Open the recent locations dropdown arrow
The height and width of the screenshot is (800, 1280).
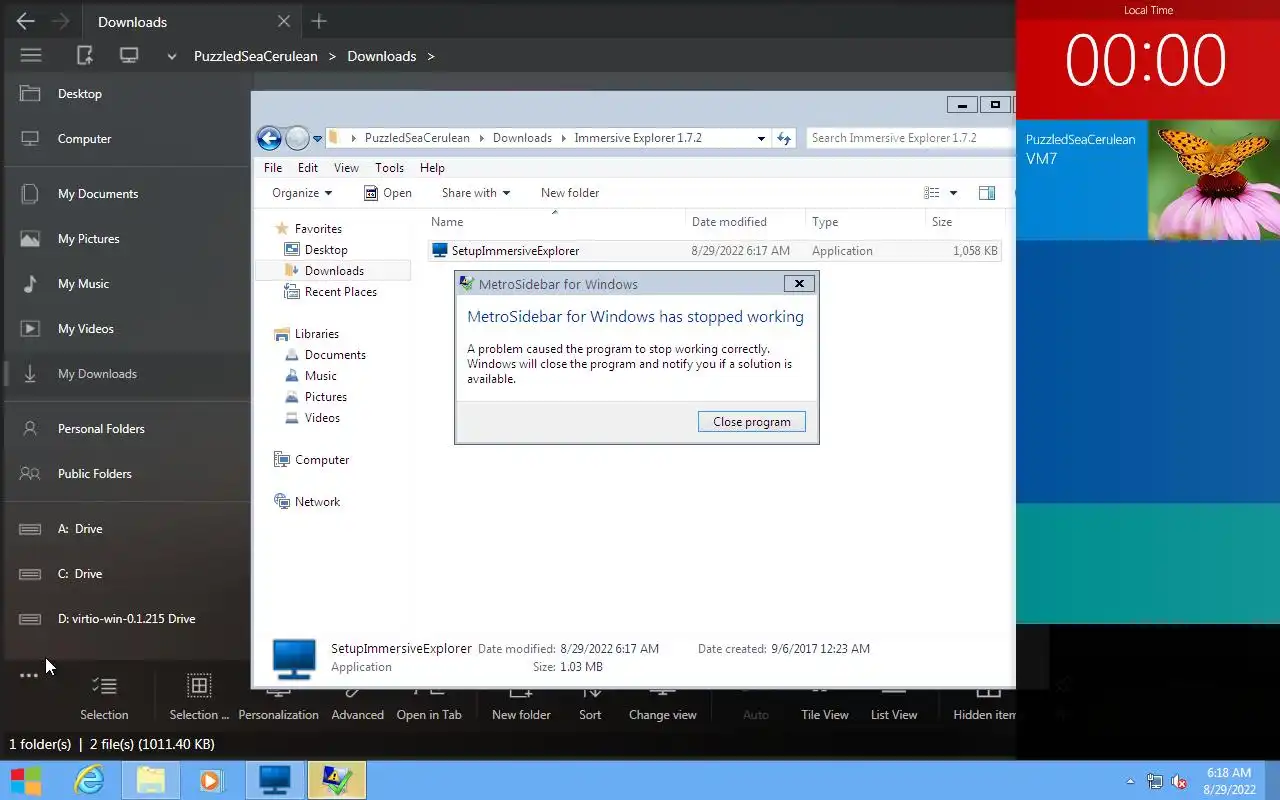click(x=318, y=139)
